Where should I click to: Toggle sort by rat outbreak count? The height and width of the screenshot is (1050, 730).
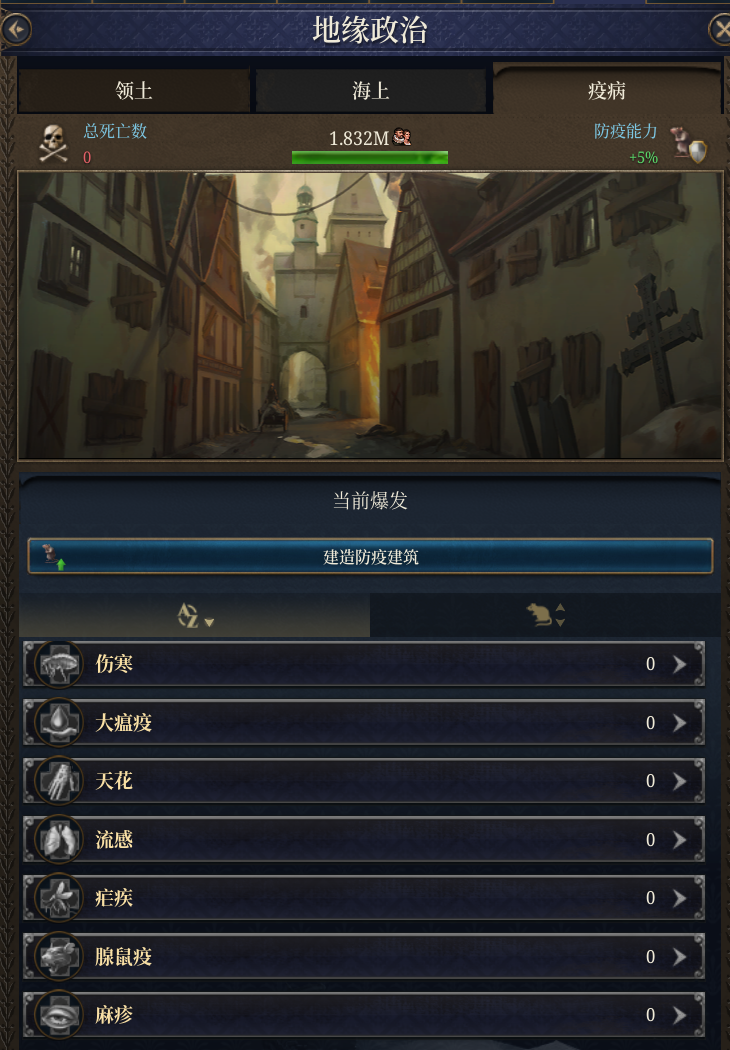tap(545, 615)
